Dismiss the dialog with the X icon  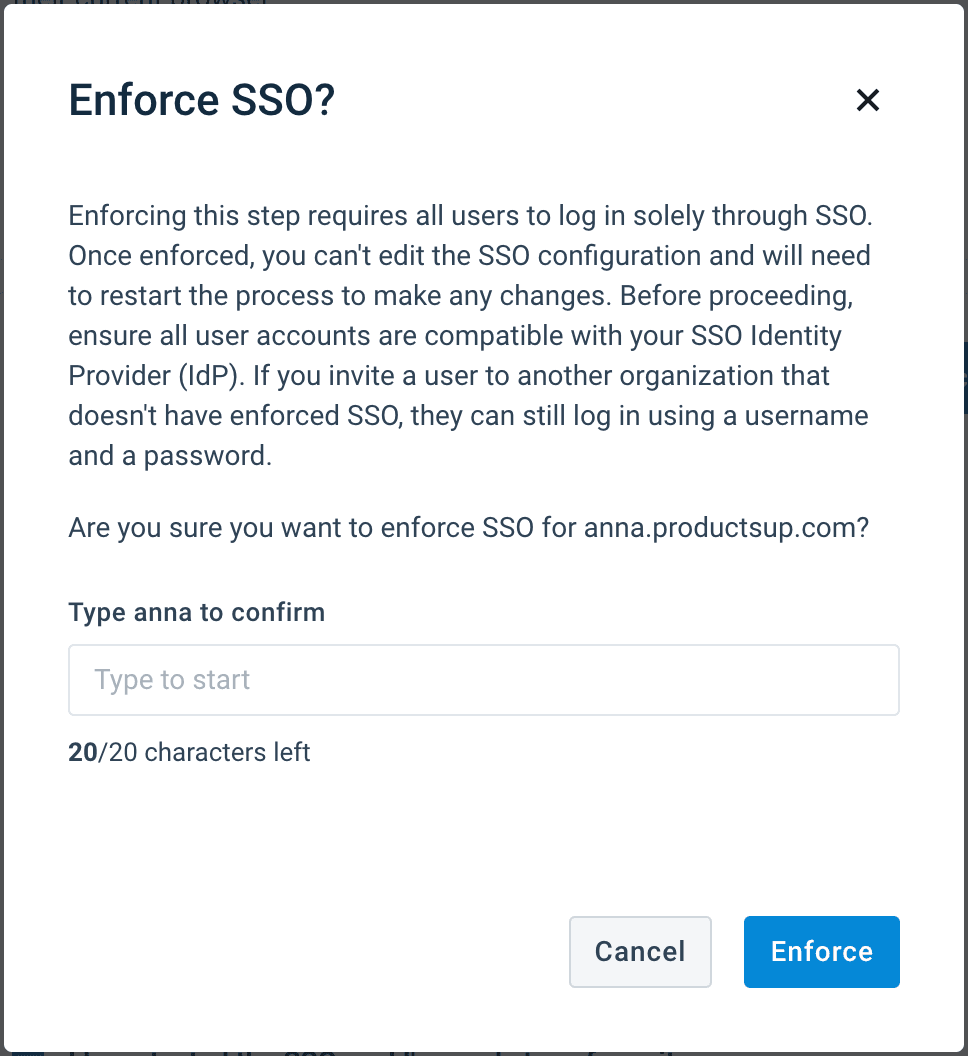pos(867,100)
